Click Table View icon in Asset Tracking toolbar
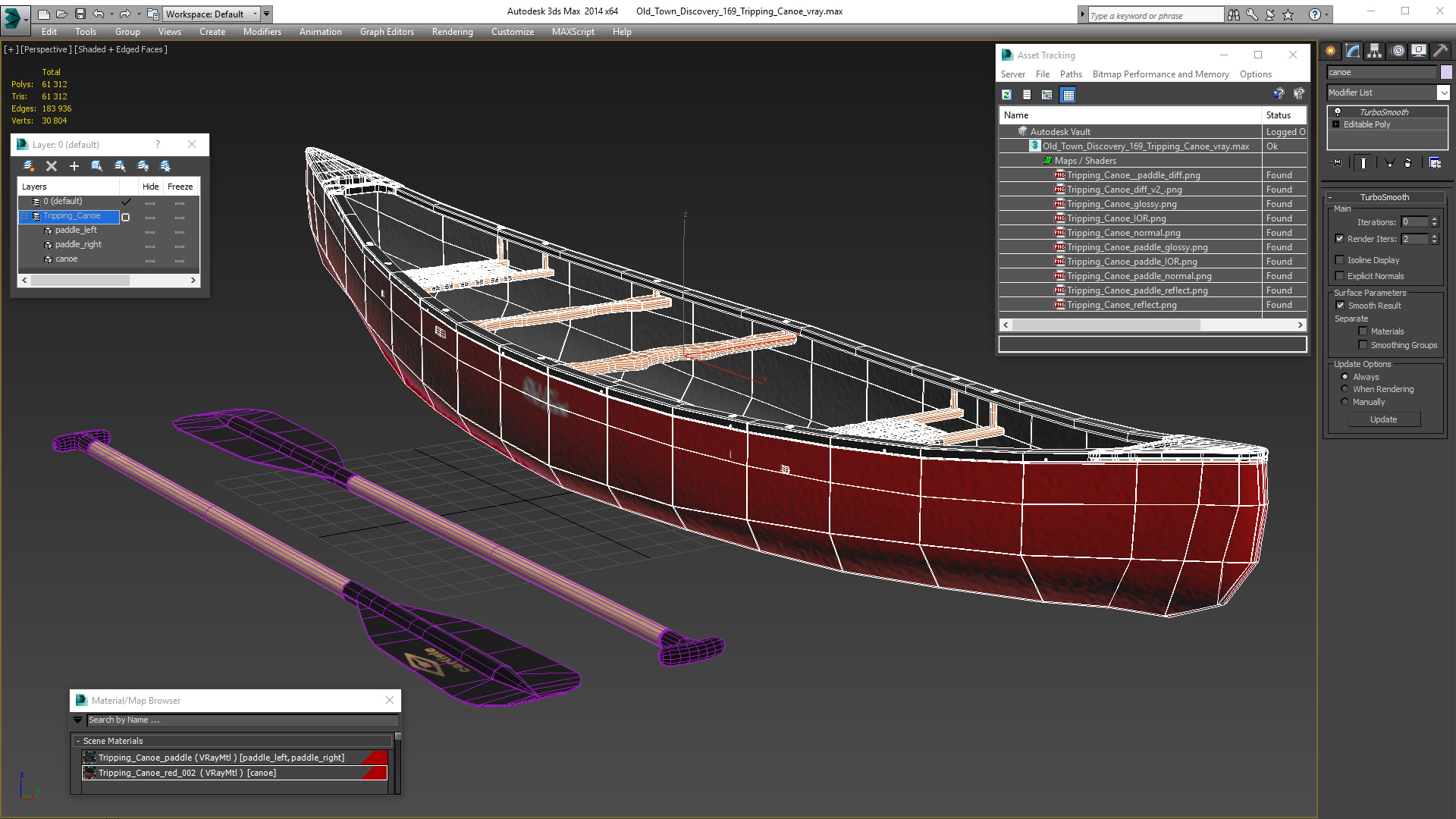This screenshot has width=1456, height=819. (1068, 95)
